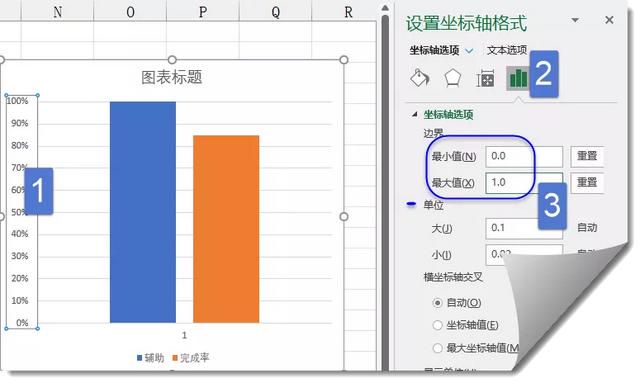
Task: Select the 自动(O) radio button
Action: [437, 303]
